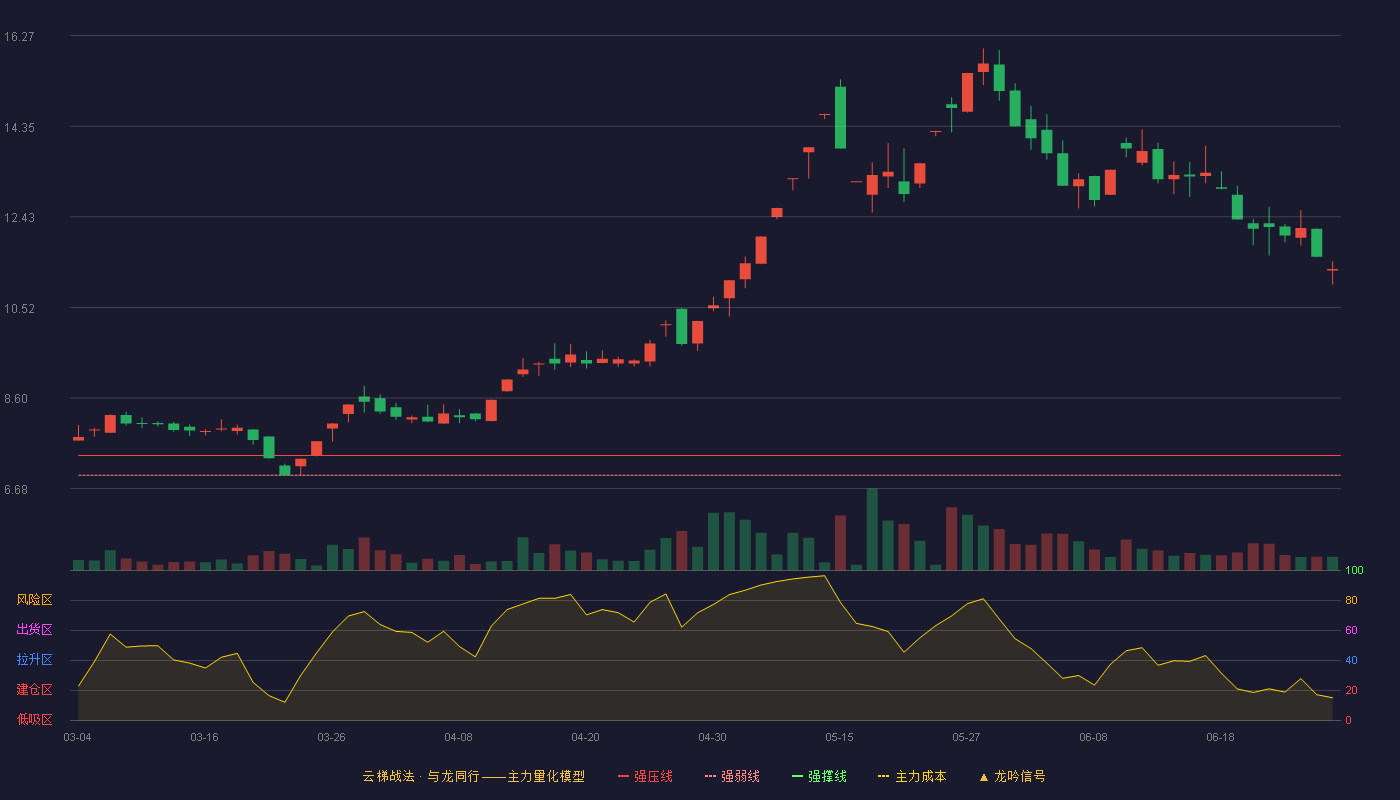This screenshot has height=800, width=1400.
Task: Select the 风险区 zone label
Action: [x=34, y=600]
